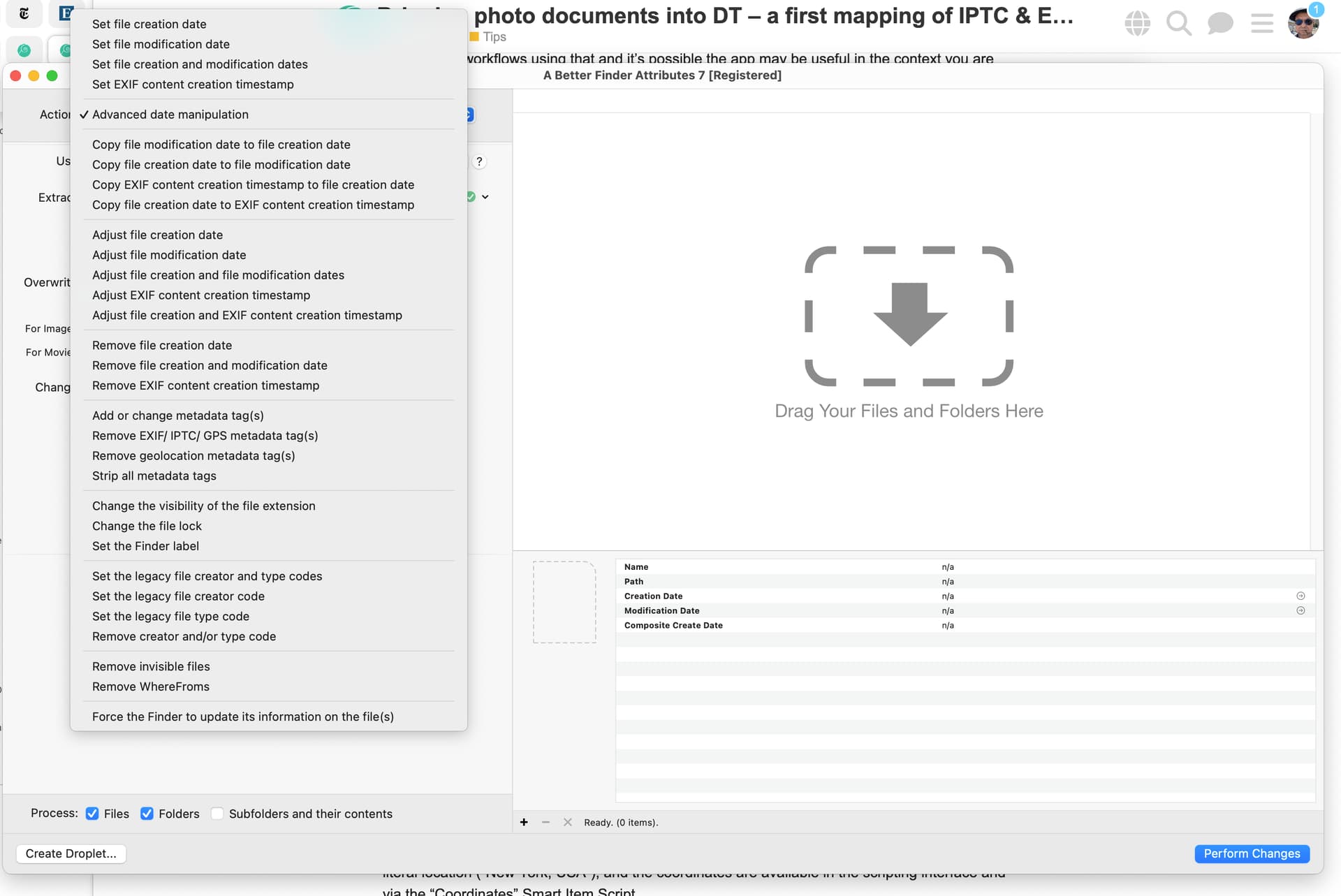Add files with the plus button
1341x896 pixels.
pos(524,822)
